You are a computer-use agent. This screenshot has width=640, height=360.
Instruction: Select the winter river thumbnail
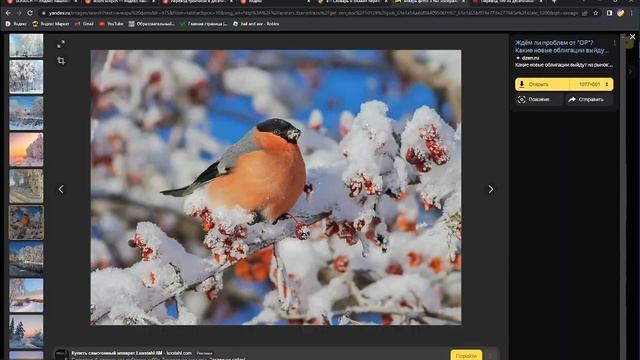tap(26, 259)
